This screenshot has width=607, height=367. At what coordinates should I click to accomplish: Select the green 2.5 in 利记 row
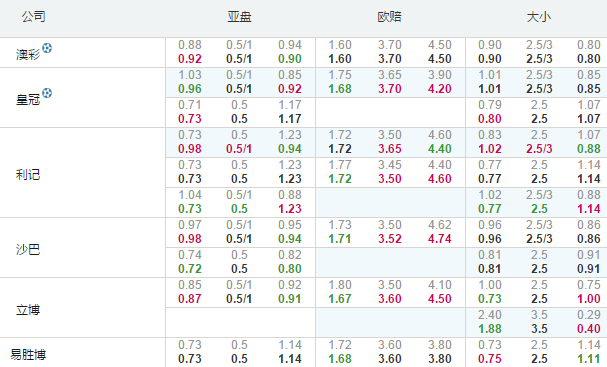pyautogui.click(x=539, y=209)
